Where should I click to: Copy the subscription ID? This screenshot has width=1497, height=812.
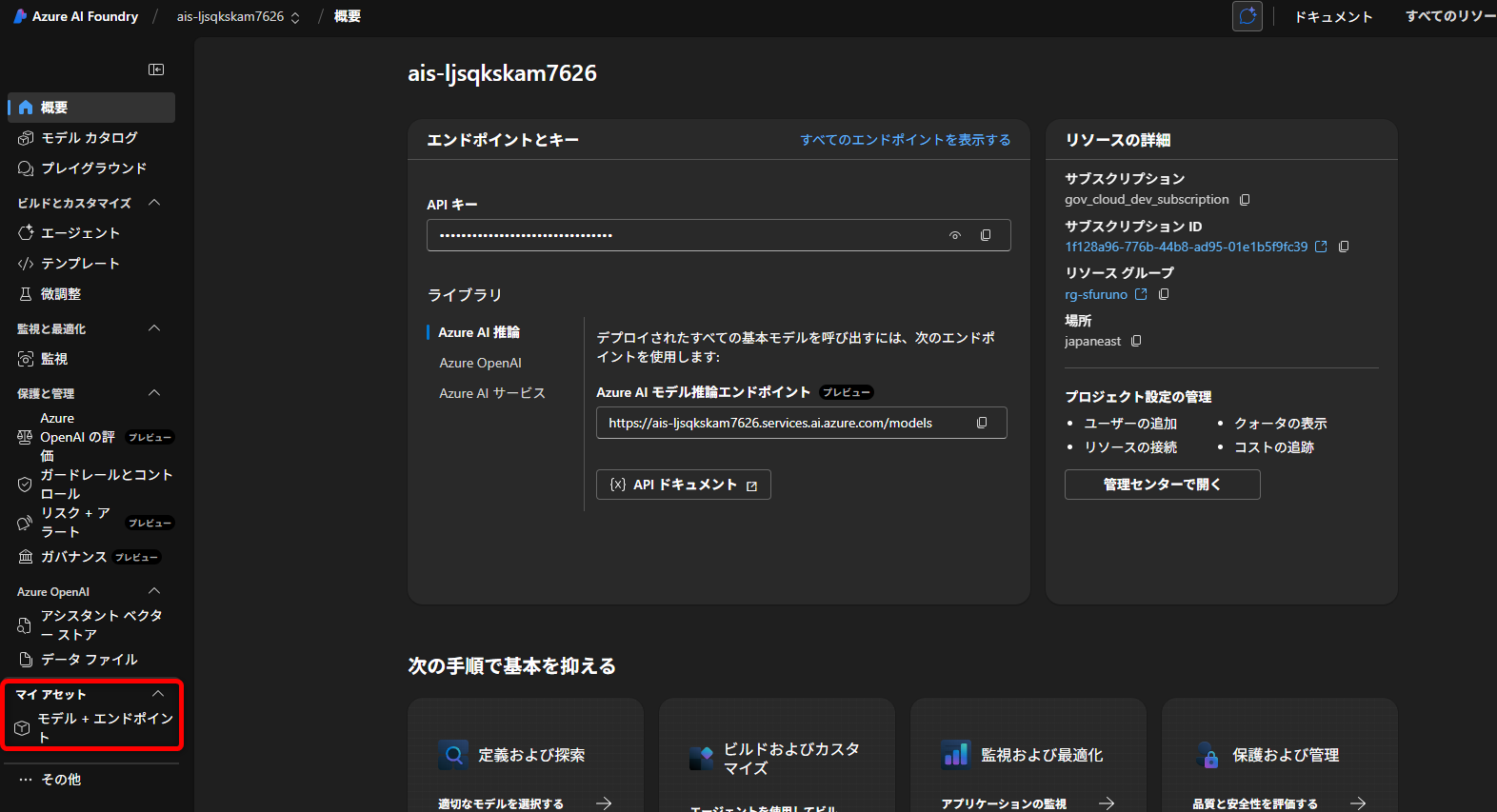click(1344, 247)
